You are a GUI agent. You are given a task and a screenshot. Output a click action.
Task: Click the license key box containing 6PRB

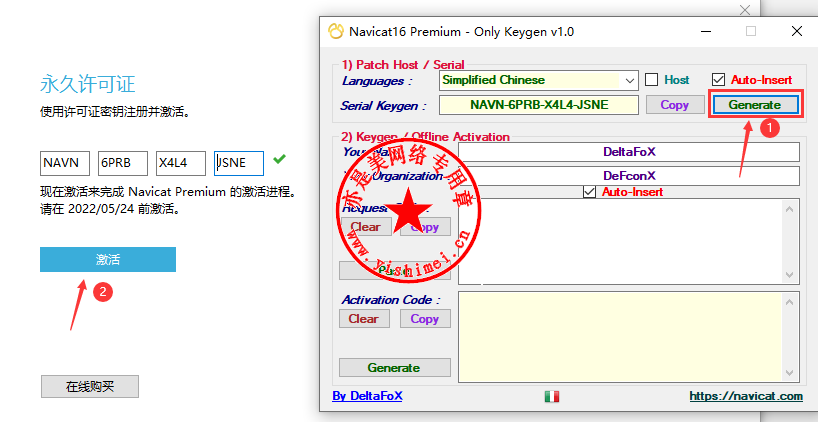pyautogui.click(x=123, y=163)
